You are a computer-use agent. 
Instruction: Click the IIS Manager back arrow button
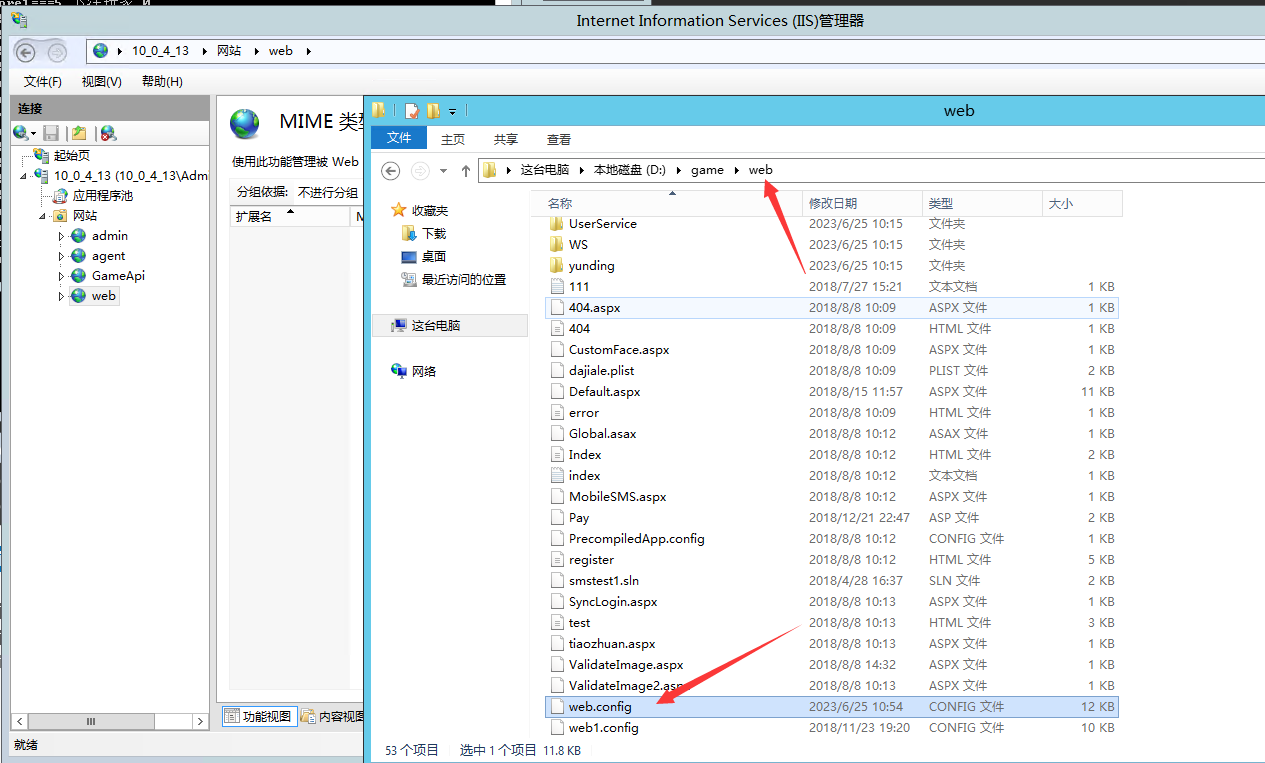coord(26,52)
